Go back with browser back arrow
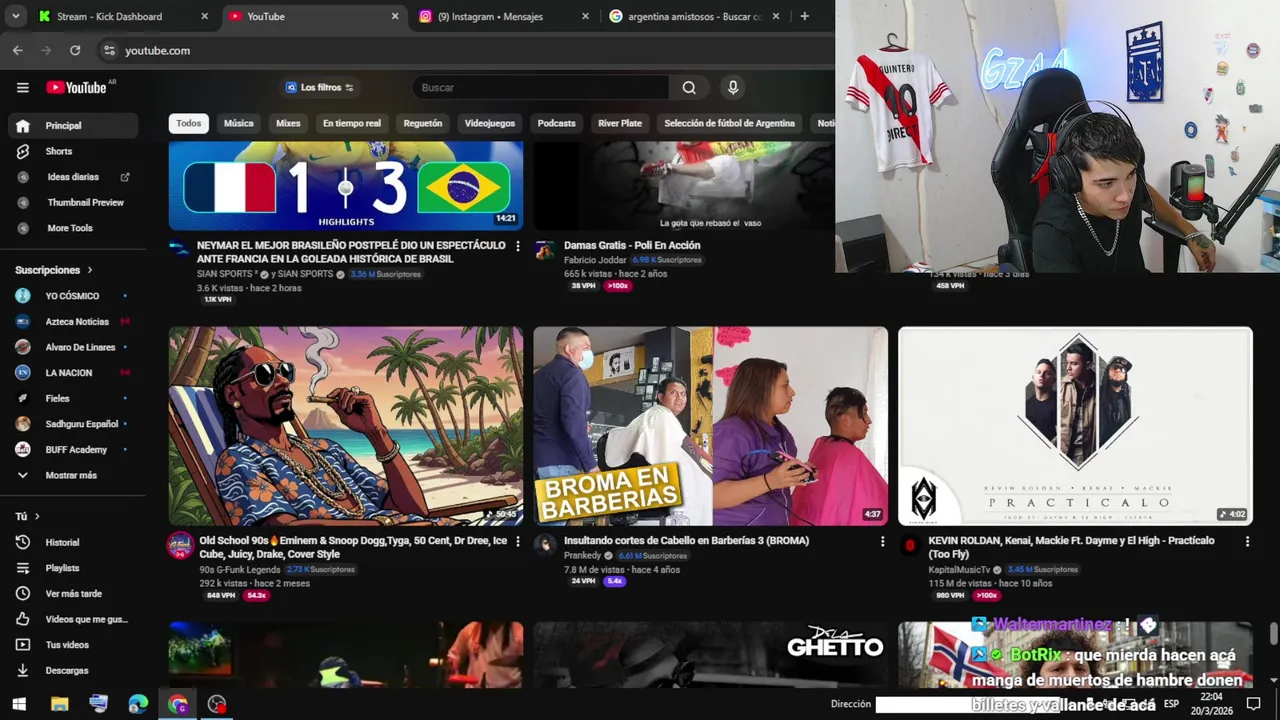 (x=18, y=50)
